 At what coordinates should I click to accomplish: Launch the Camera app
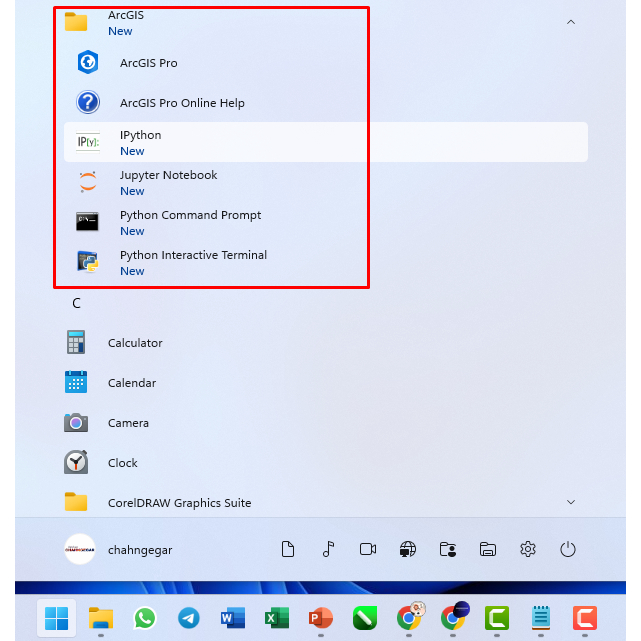tap(128, 423)
